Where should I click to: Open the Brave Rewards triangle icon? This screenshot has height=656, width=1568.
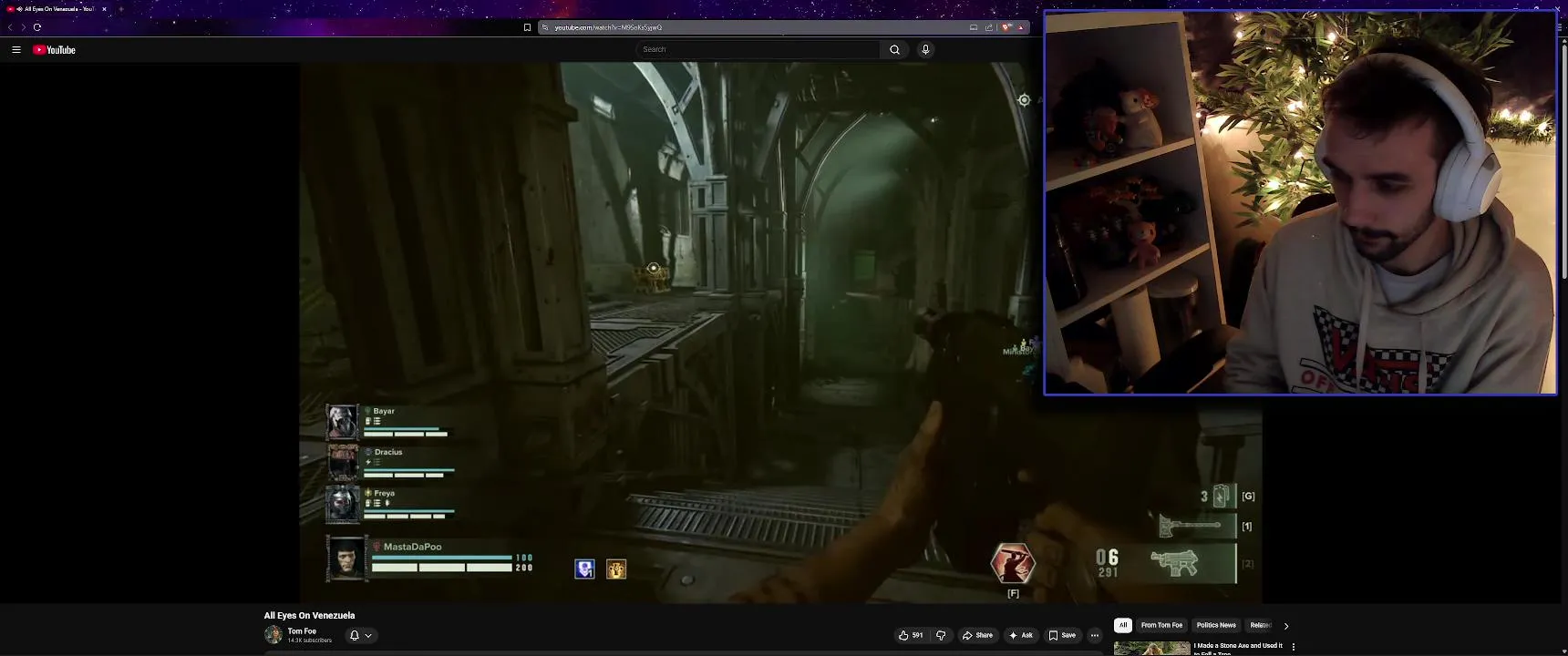point(1021,27)
